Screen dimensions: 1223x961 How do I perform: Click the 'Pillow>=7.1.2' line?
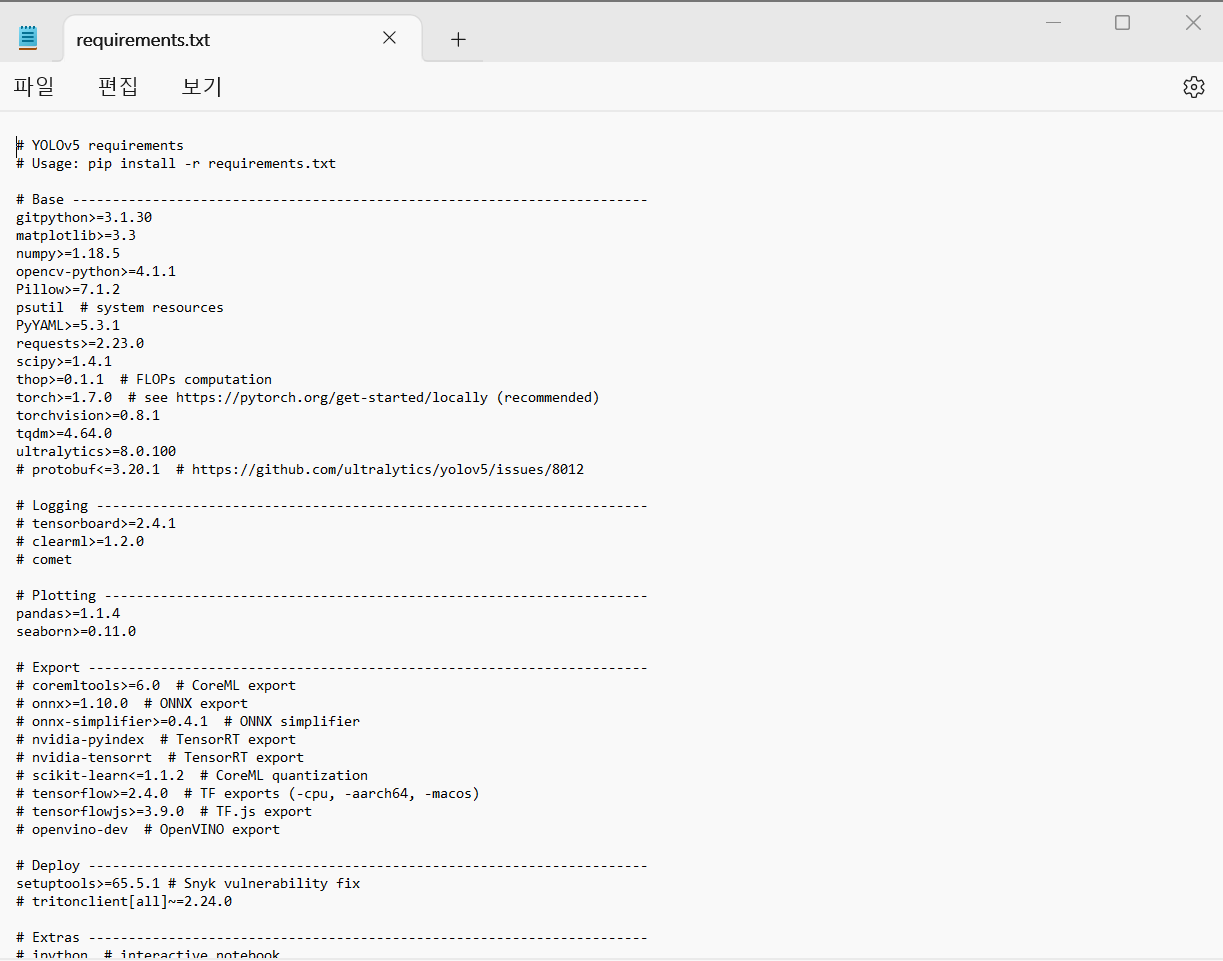(x=68, y=289)
